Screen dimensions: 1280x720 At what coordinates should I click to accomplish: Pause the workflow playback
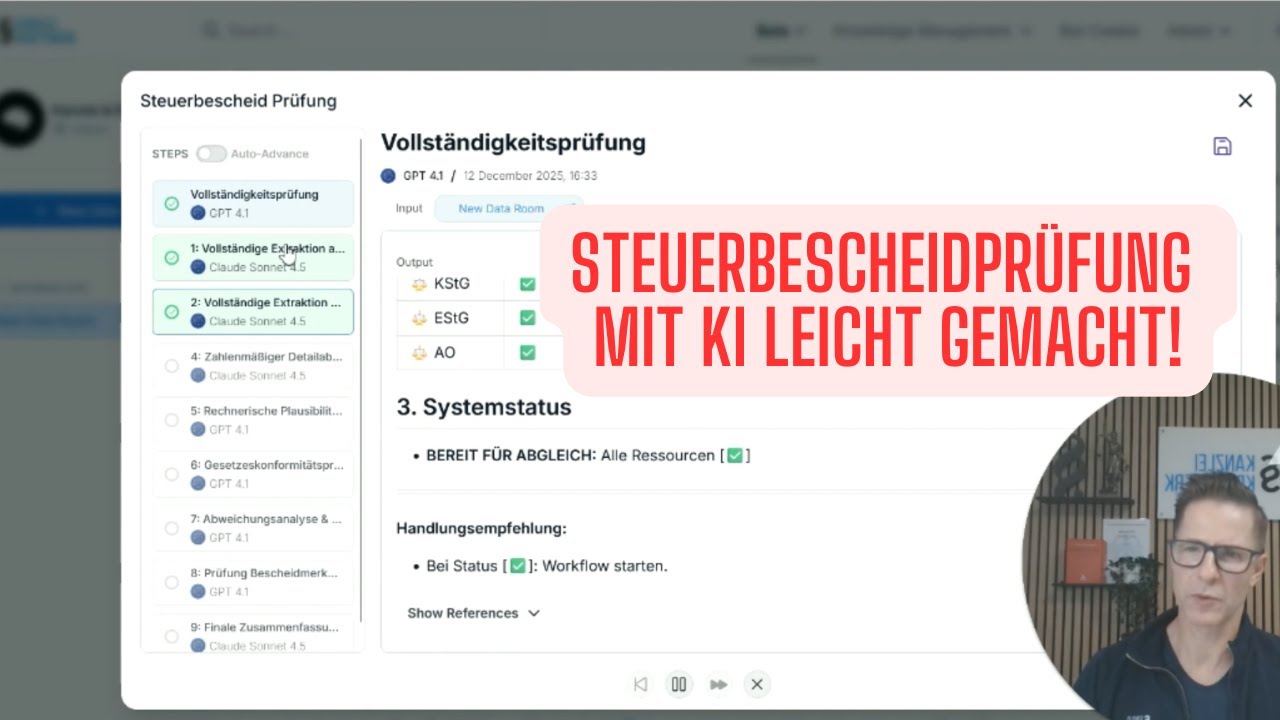point(679,684)
